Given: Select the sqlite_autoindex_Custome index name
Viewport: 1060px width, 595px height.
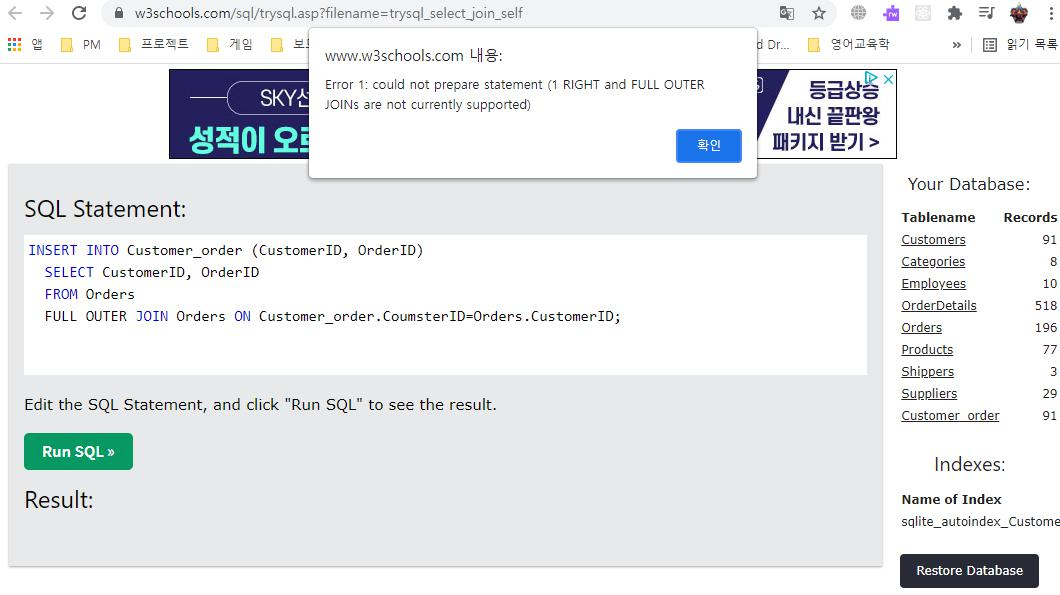Looking at the screenshot, I should pos(980,521).
